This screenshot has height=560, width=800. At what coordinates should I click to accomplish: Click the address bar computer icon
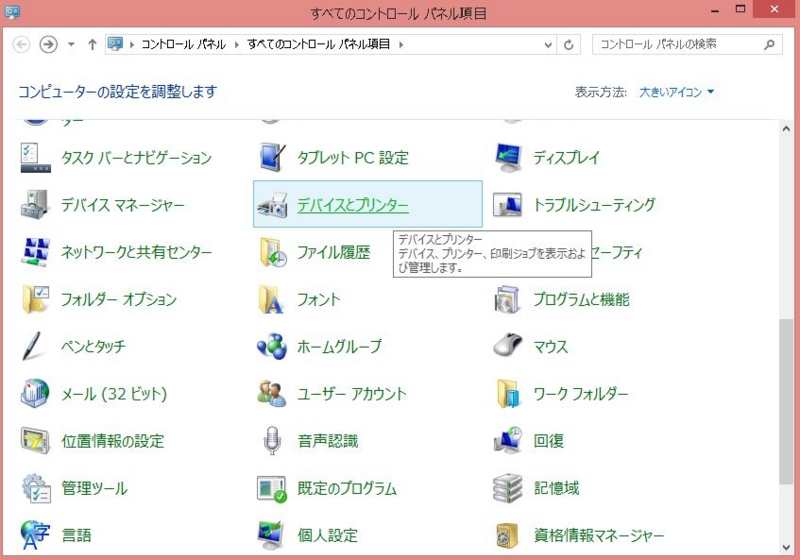115,44
